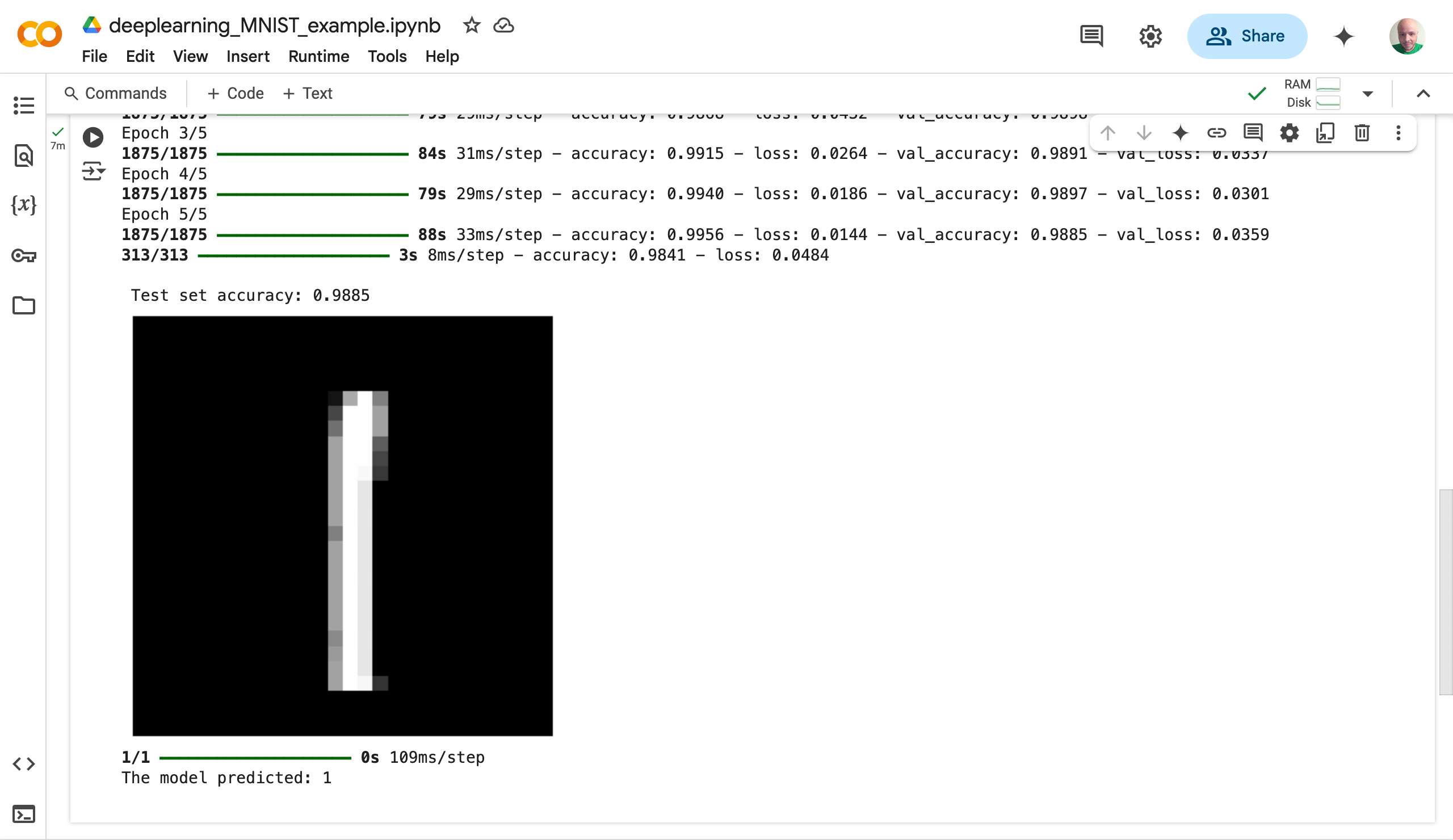1453x840 pixels.
Task: Copy the link to this cell
Action: pyautogui.click(x=1216, y=133)
